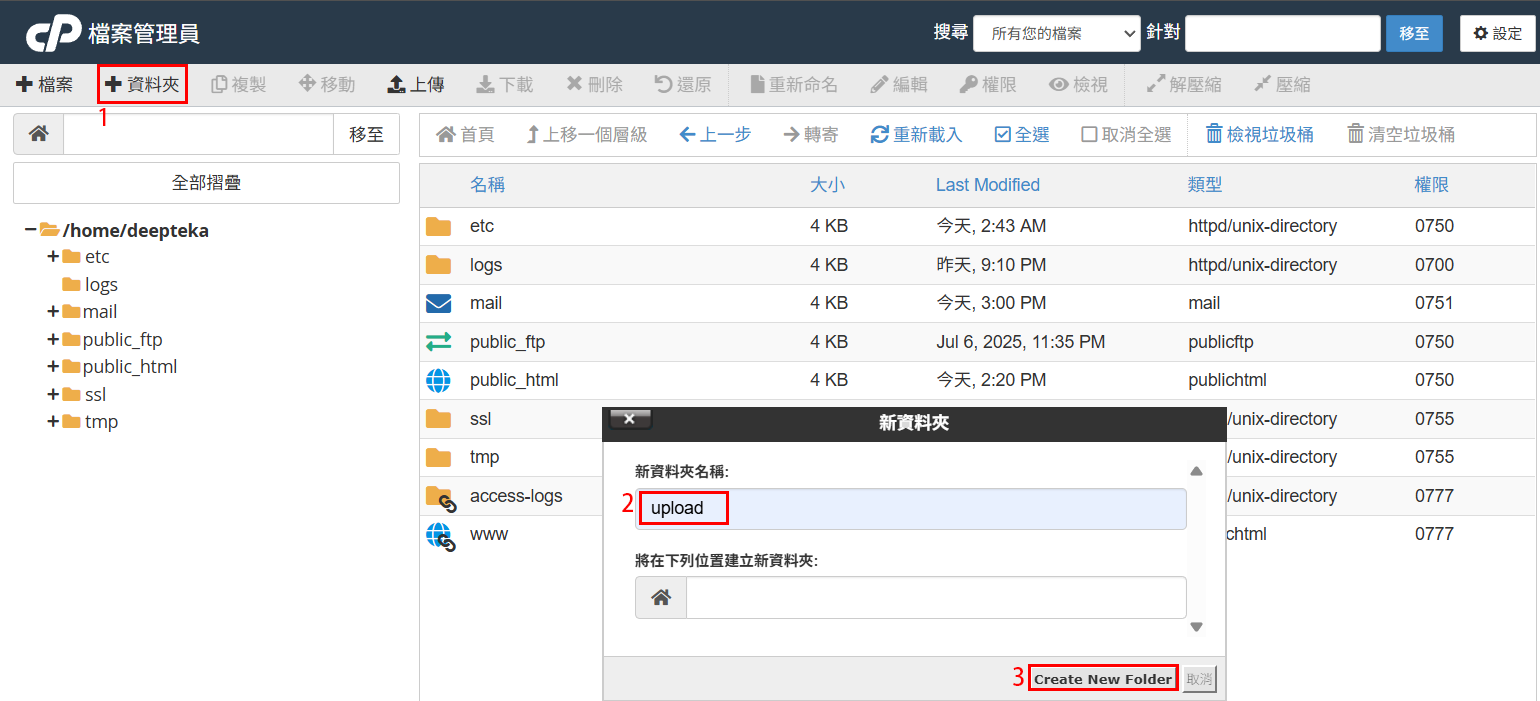This screenshot has height=701, width=1540.
Task: Click the 首頁 home icon in navigation bar
Action: [446, 134]
